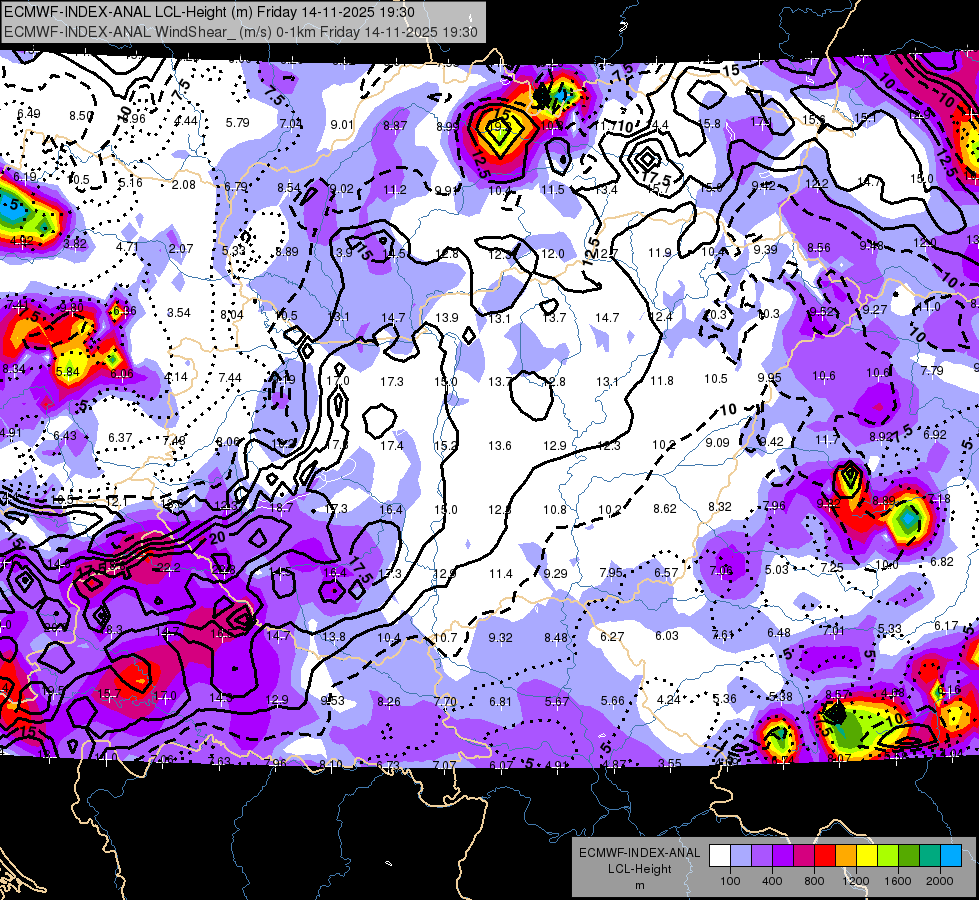Screen dimensions: 979x900
Task: Click the wind shear value '12.2'
Action: [817, 183]
